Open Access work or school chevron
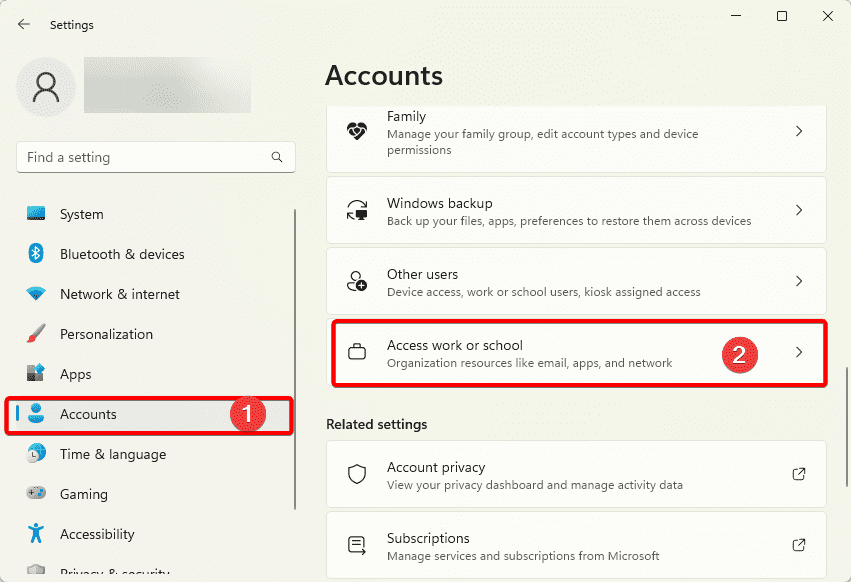The height and width of the screenshot is (582, 851). [x=799, y=352]
